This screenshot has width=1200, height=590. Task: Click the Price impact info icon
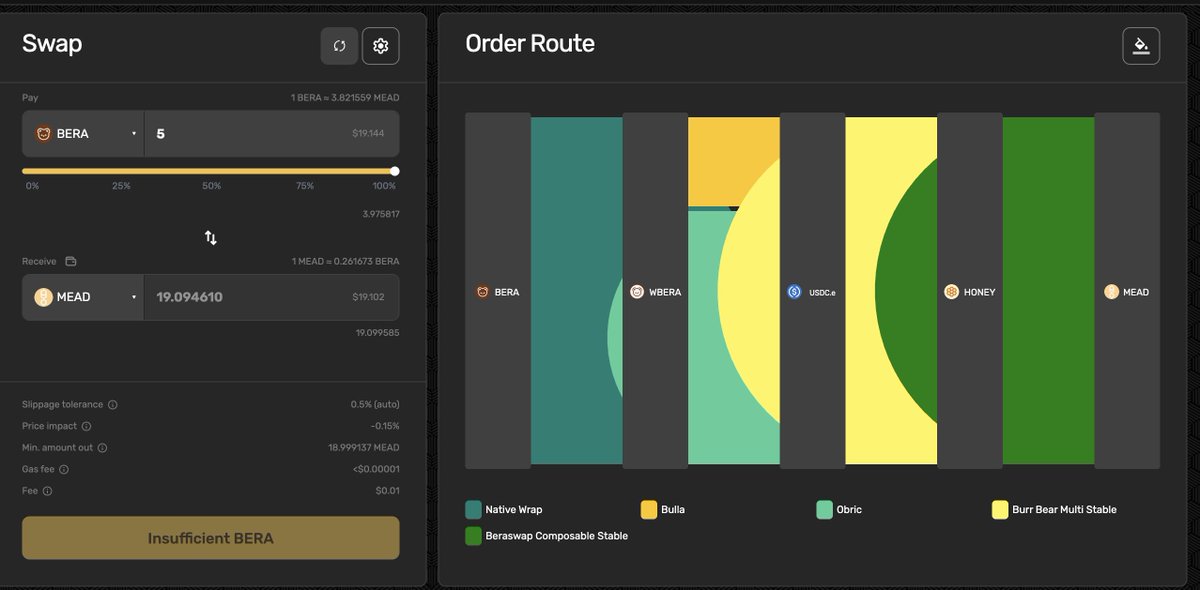(x=86, y=427)
